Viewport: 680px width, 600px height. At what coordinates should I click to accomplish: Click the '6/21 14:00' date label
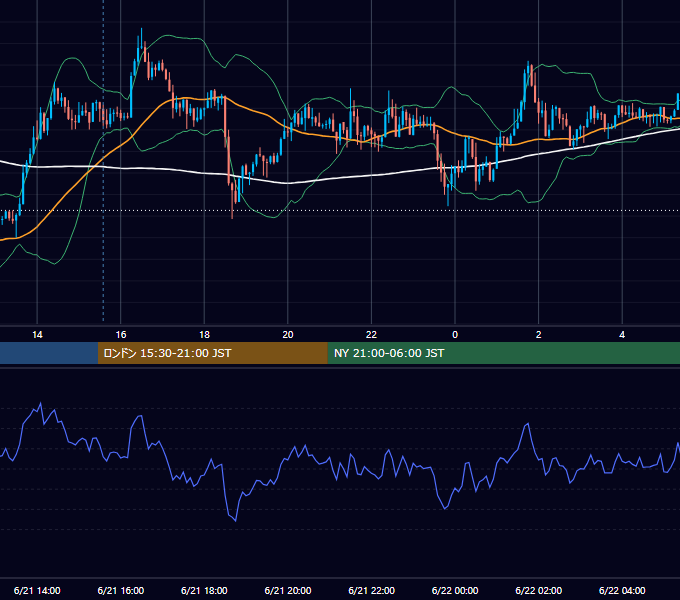click(x=37, y=590)
